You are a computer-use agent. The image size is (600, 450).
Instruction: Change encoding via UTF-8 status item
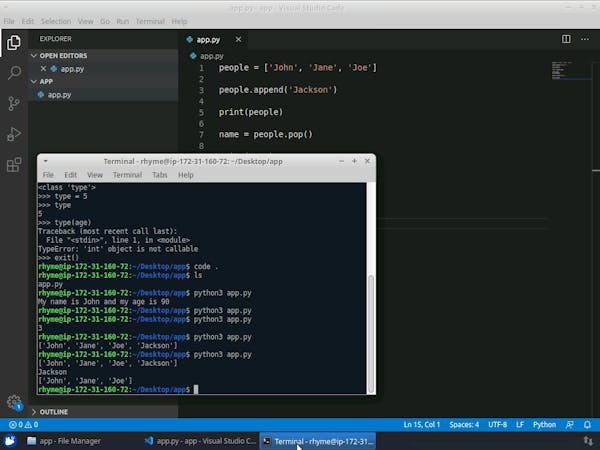click(x=497, y=425)
